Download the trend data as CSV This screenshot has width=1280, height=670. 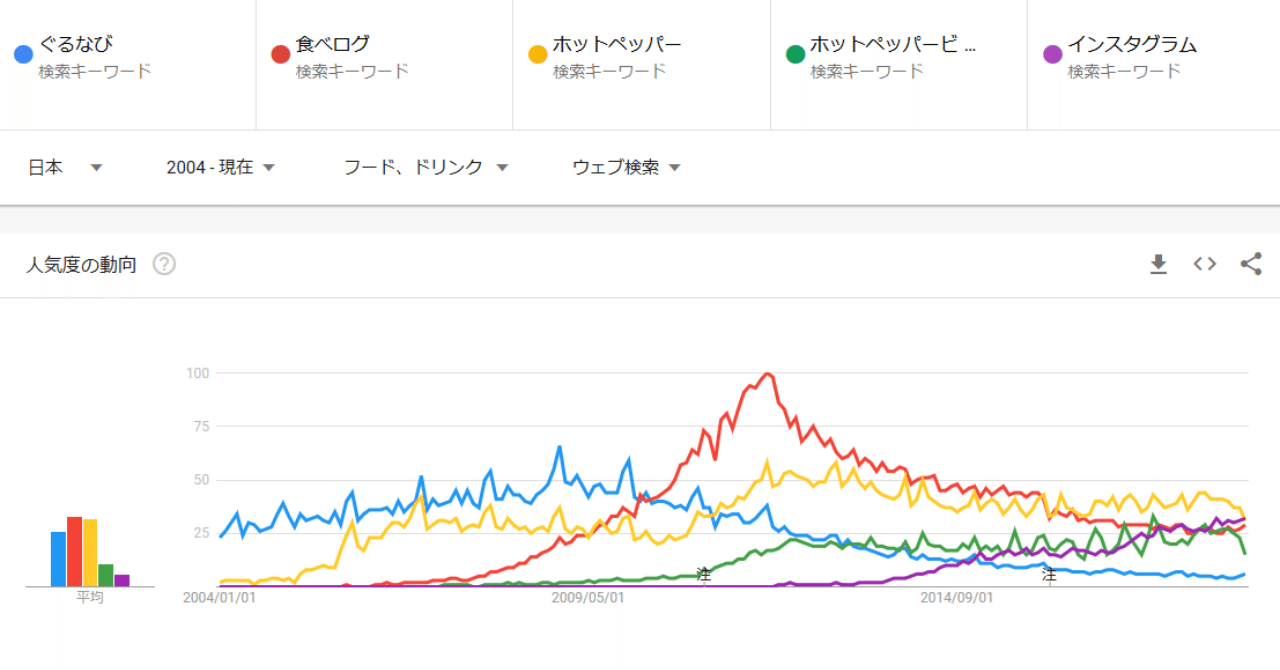[1158, 264]
